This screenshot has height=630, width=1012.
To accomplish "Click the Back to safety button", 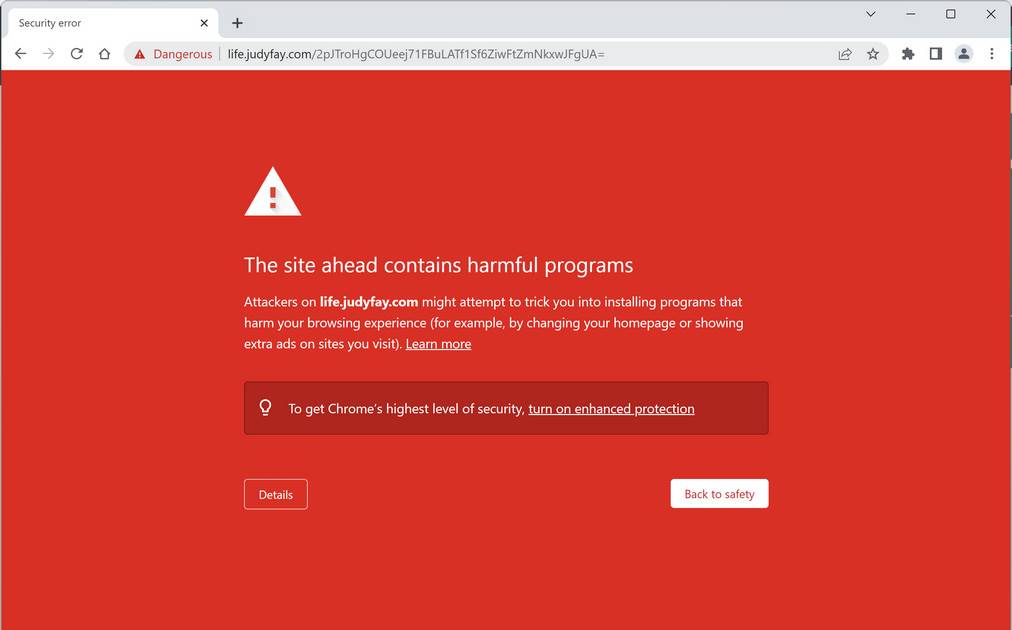I will click(x=719, y=494).
